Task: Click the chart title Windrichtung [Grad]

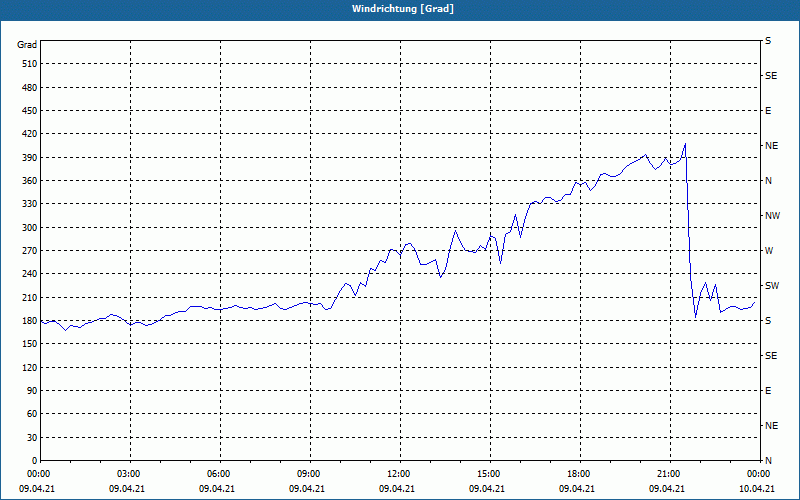Action: [403, 9]
